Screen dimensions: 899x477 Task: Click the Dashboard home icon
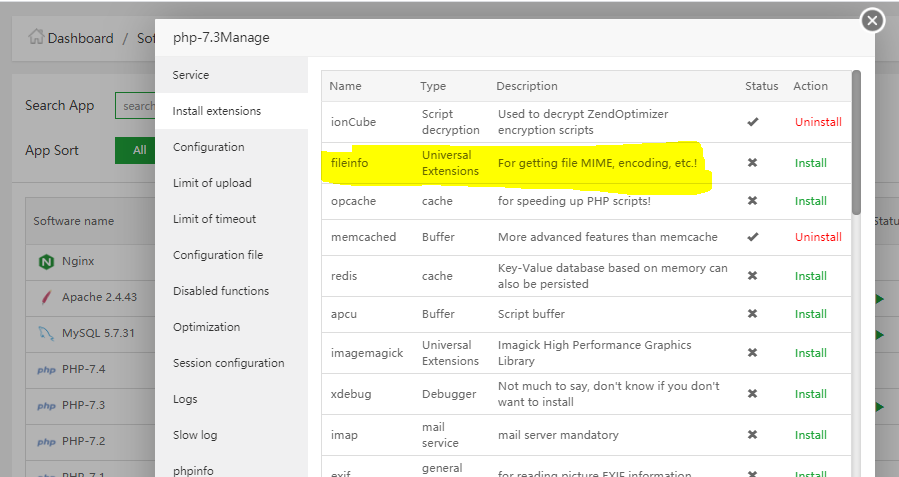36,38
